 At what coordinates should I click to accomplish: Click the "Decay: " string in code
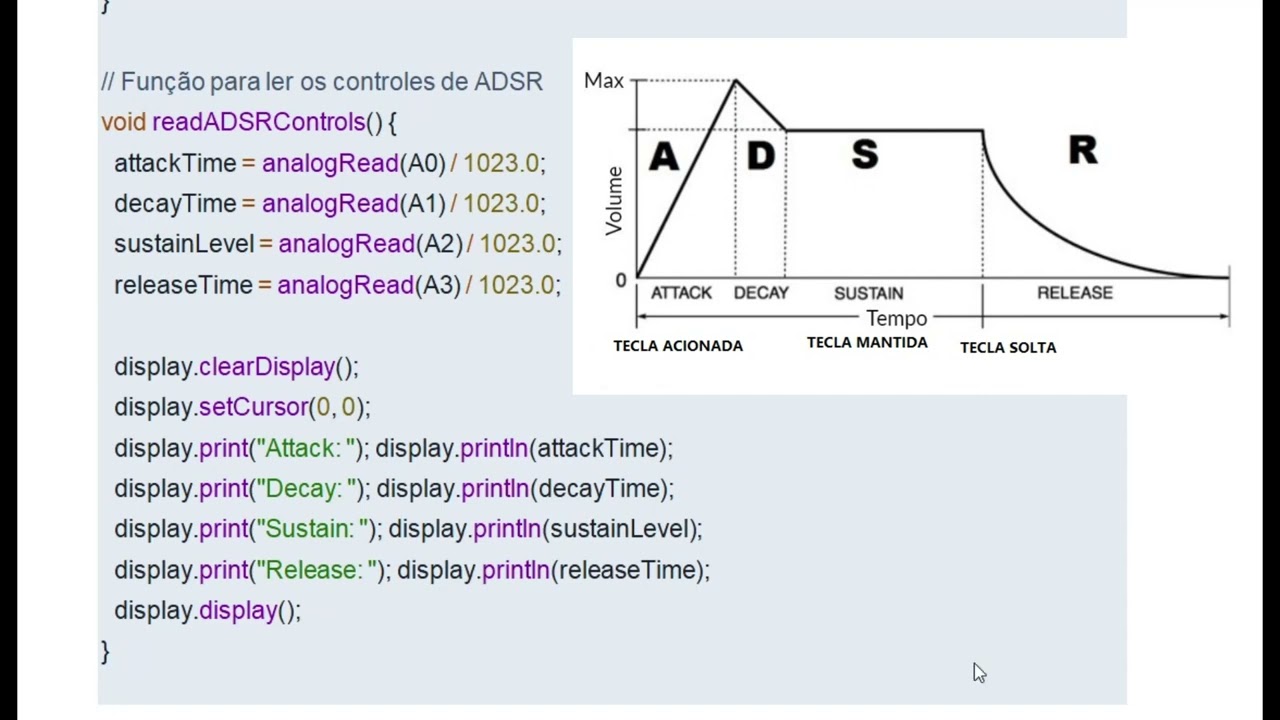pos(308,488)
